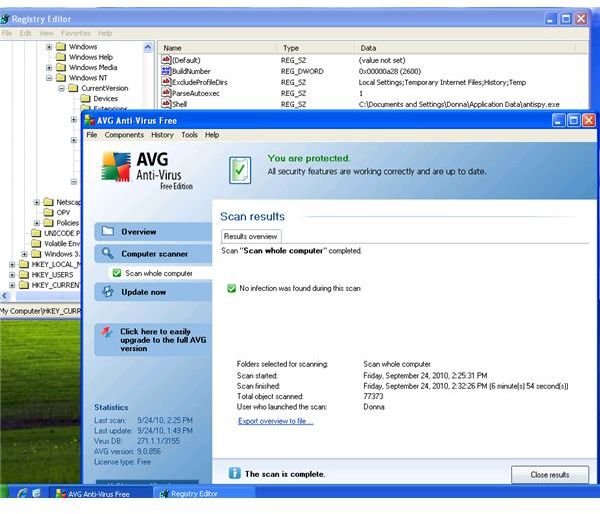
Task: Click the OPV folder icon
Action: point(49,212)
